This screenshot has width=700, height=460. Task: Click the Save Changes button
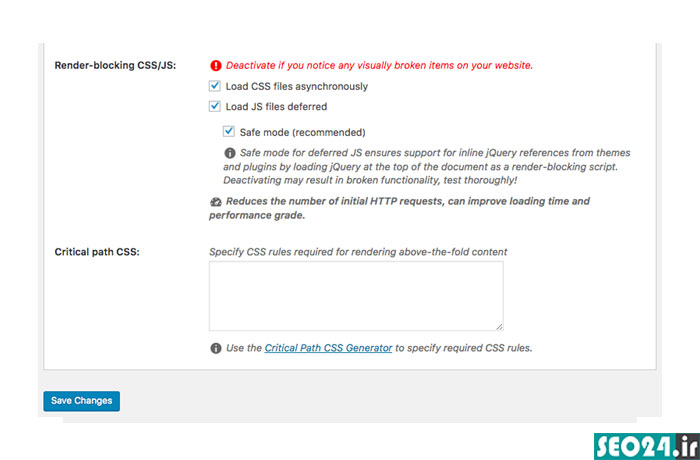[82, 401]
